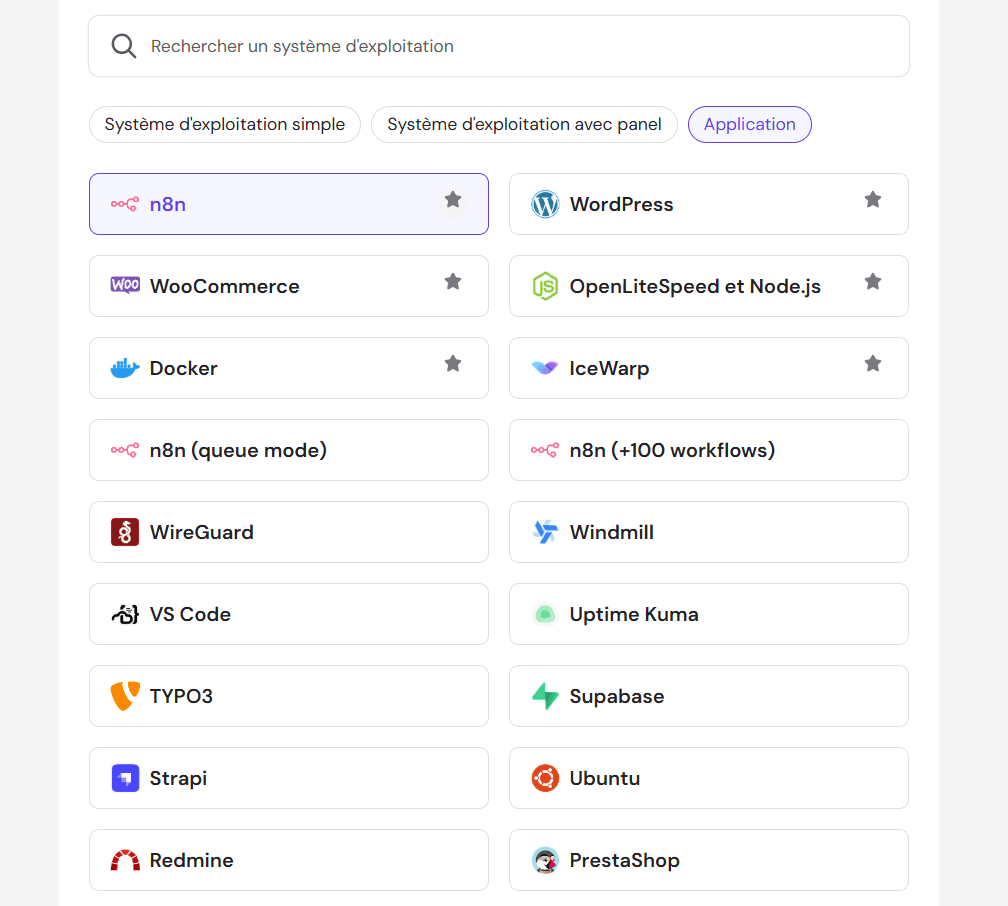This screenshot has height=906, width=1008.
Task: Select the IceWarp application label
Action: 609,369
